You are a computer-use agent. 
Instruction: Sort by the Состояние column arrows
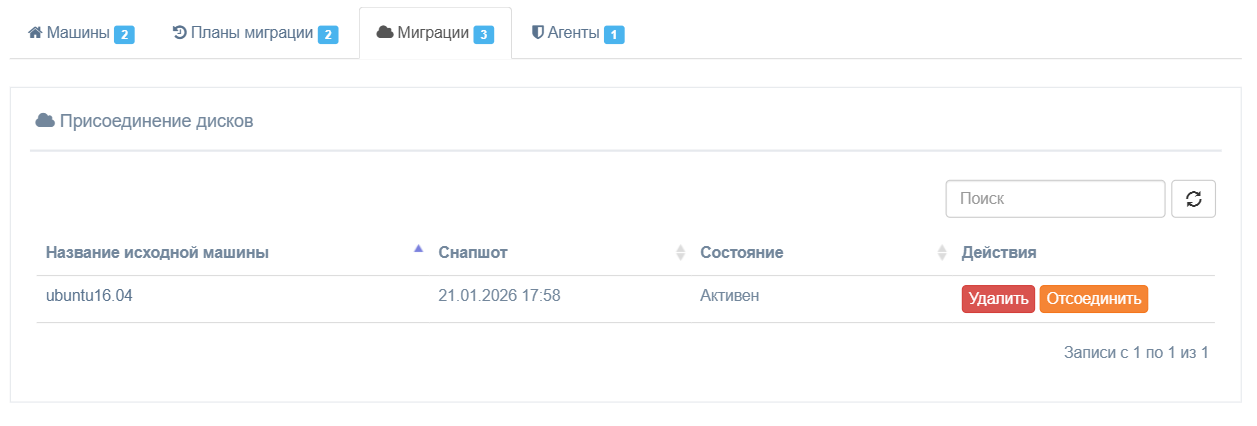(941, 253)
